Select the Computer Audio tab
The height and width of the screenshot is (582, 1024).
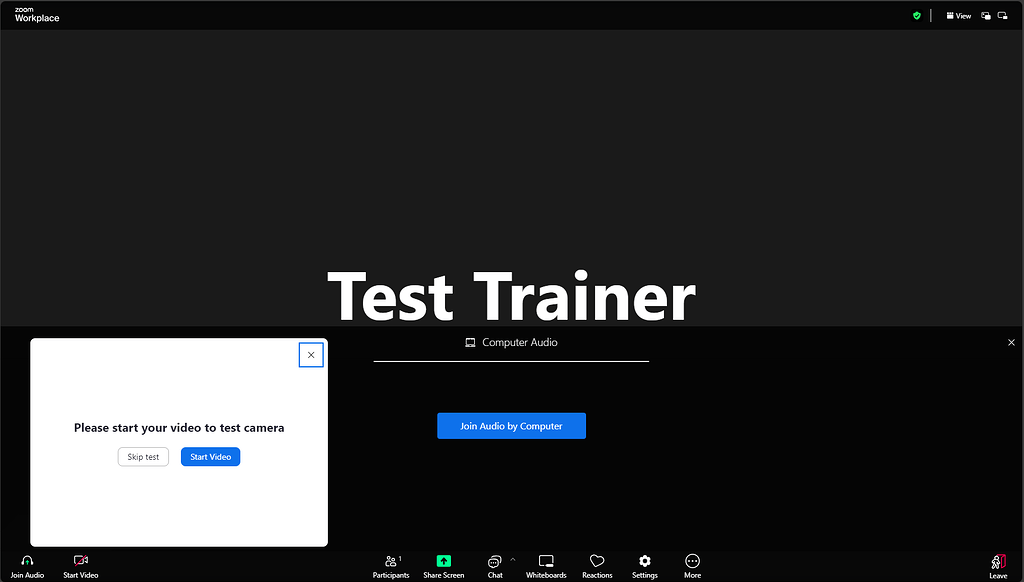[511, 342]
